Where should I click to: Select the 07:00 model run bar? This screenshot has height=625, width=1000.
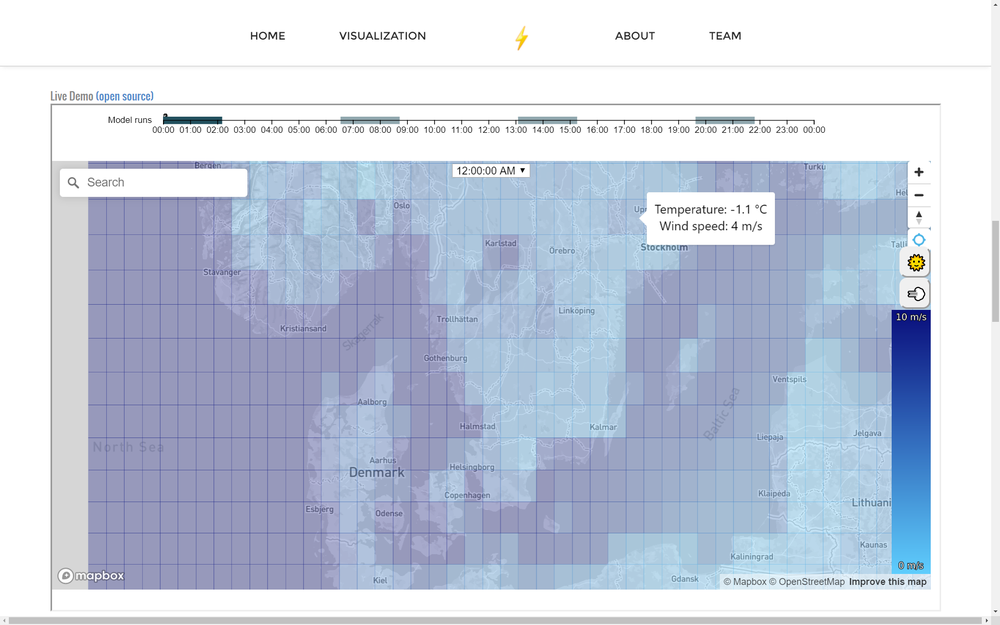click(370, 120)
